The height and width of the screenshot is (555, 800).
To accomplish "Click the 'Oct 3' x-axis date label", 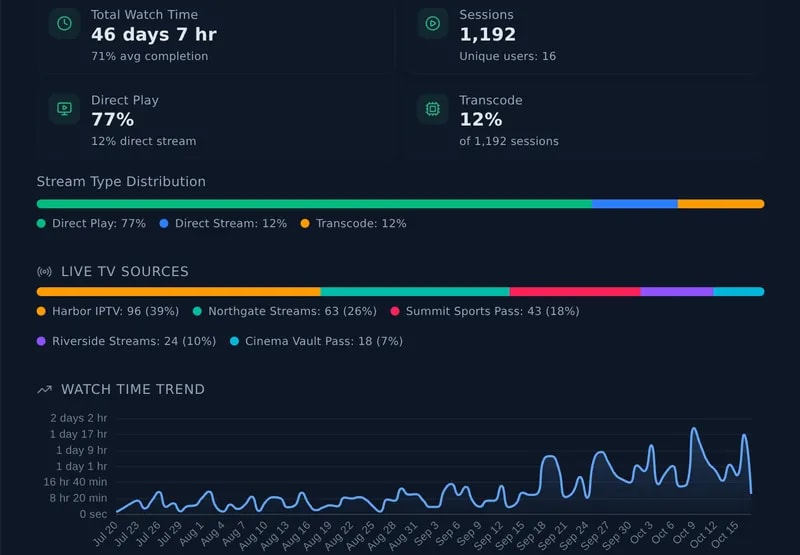I will click(x=641, y=534).
